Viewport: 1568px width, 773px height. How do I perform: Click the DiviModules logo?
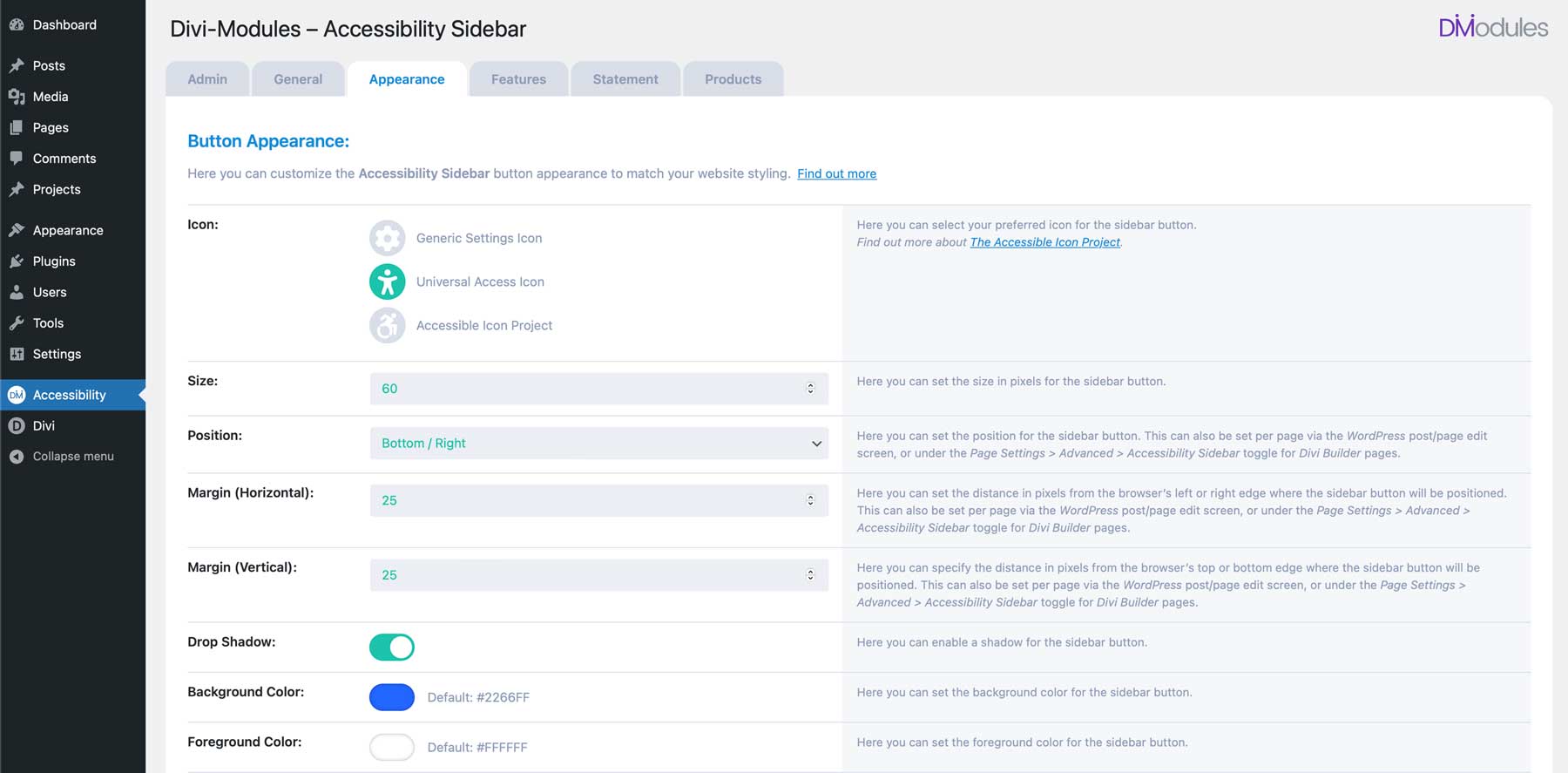(1493, 26)
